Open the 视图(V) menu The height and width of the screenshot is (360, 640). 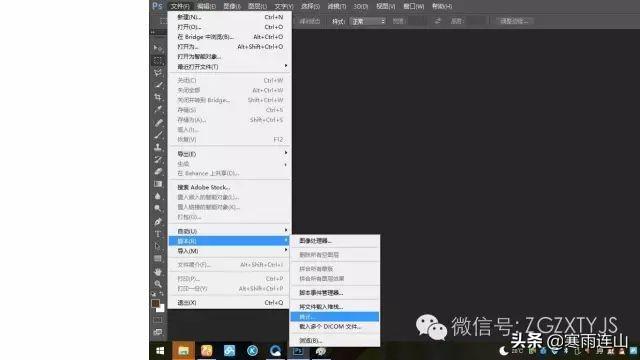coord(385,6)
